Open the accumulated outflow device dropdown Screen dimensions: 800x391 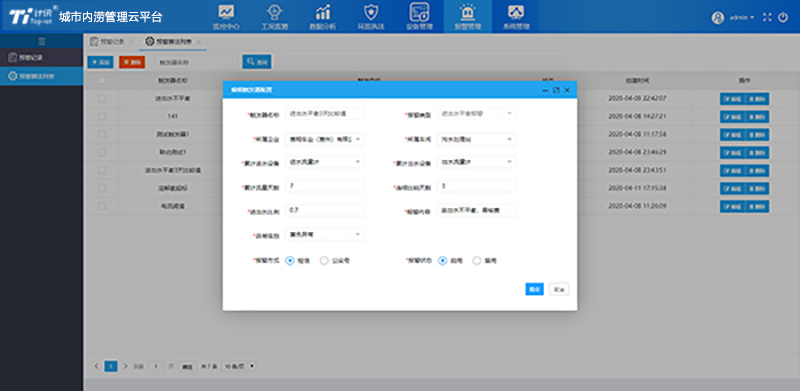click(x=477, y=162)
